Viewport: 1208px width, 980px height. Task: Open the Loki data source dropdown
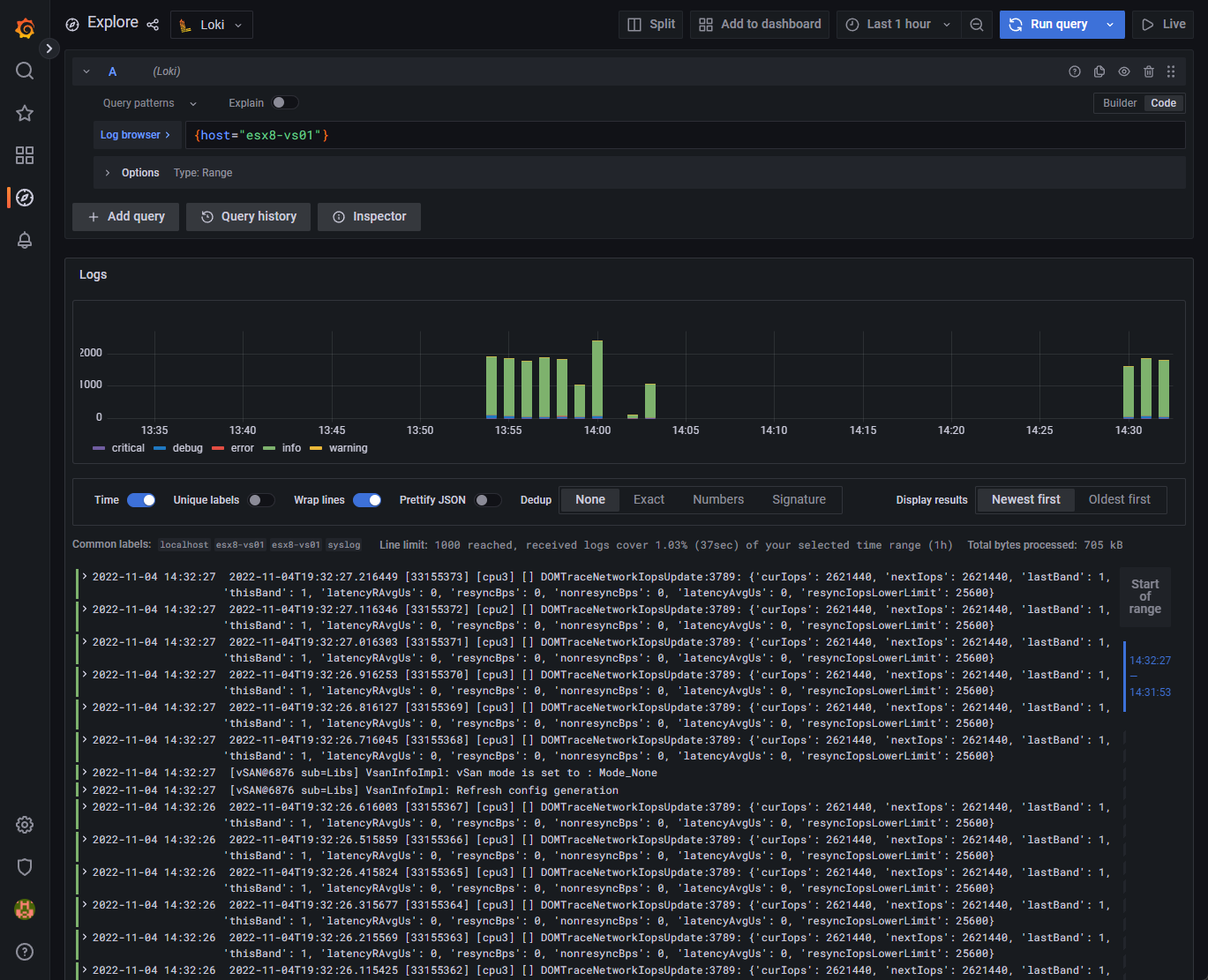coord(212,25)
